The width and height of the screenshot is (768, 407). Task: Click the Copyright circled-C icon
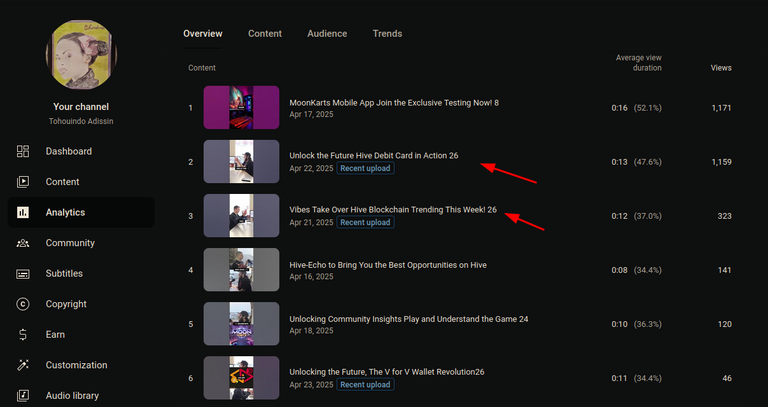click(23, 304)
